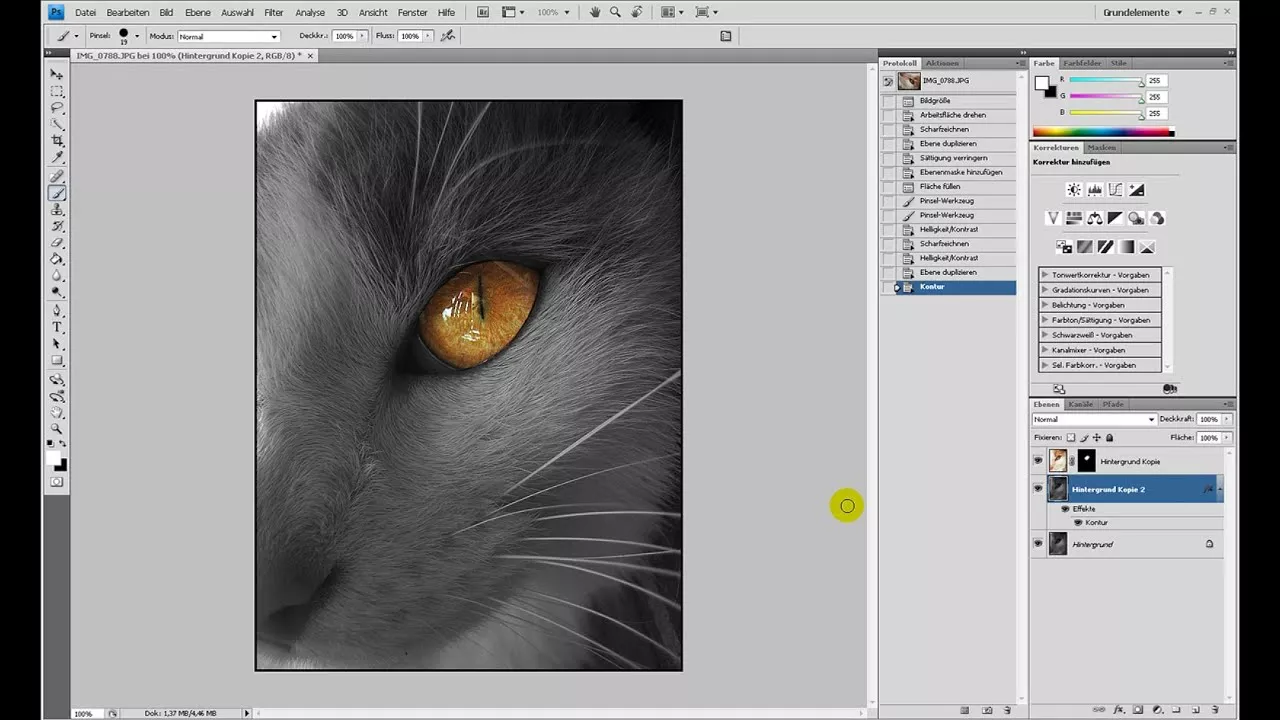Expand the Tonwertkorrektur - Vorgaben preset group
Viewport: 1280px width, 720px height.
tap(1045, 274)
